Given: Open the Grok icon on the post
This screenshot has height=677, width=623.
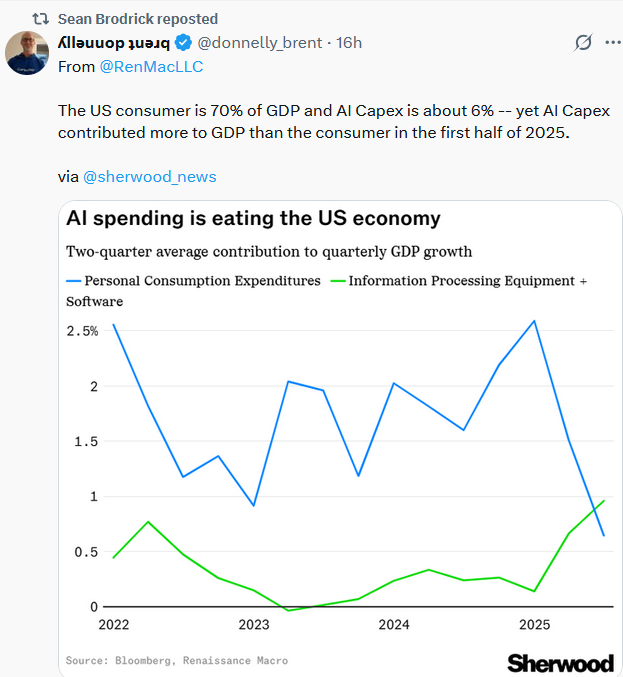Looking at the screenshot, I should point(583,42).
